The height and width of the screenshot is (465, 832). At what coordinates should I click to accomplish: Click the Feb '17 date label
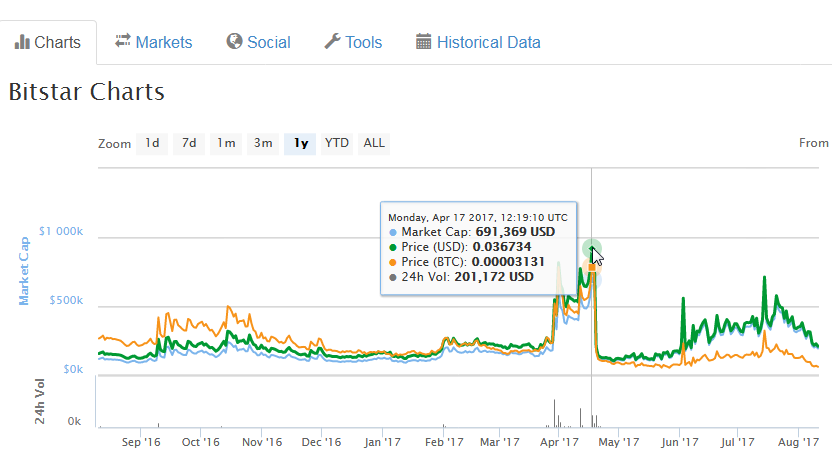(x=444, y=442)
